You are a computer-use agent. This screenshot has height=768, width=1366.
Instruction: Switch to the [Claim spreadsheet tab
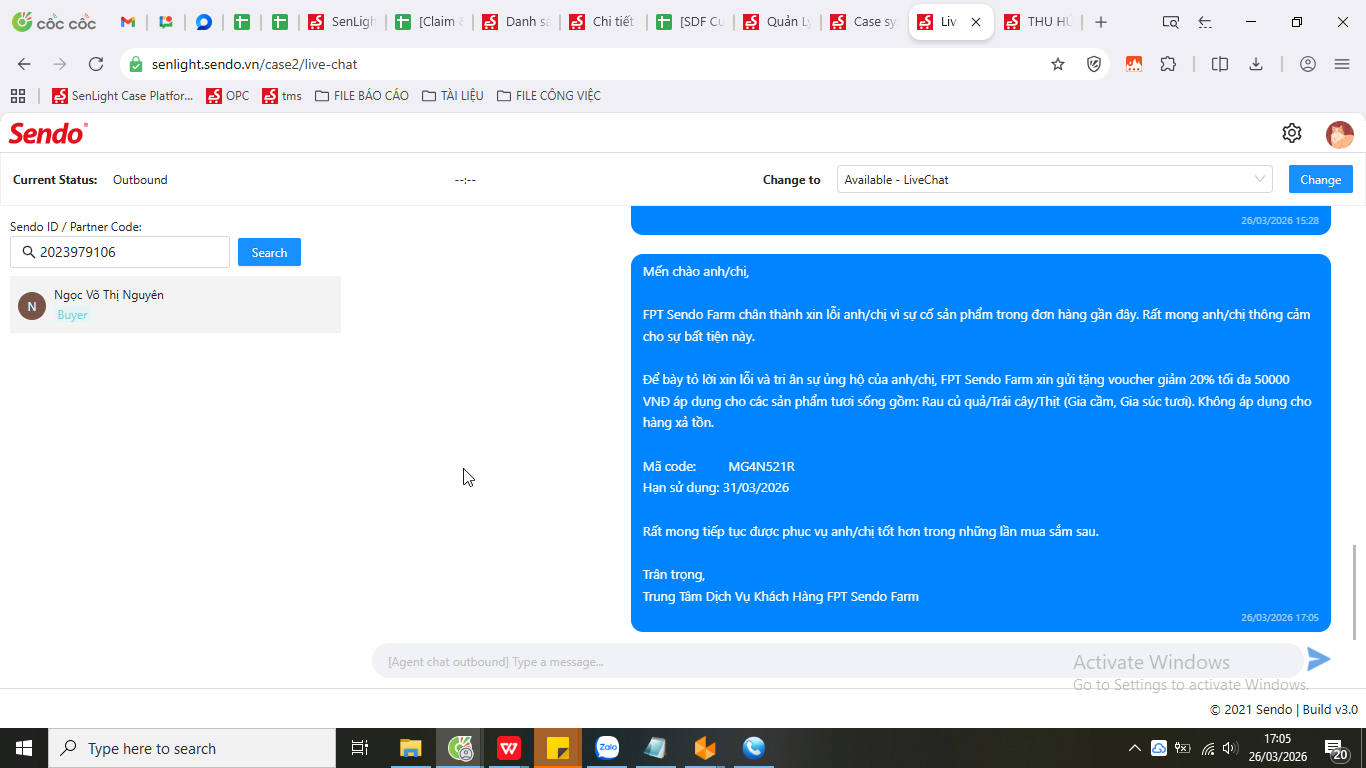click(428, 22)
